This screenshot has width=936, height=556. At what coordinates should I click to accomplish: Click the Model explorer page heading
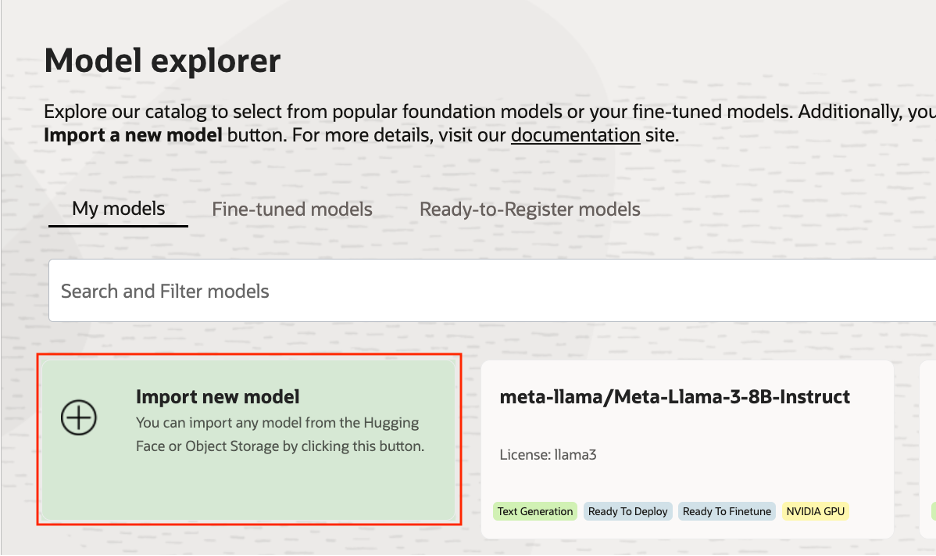(163, 61)
